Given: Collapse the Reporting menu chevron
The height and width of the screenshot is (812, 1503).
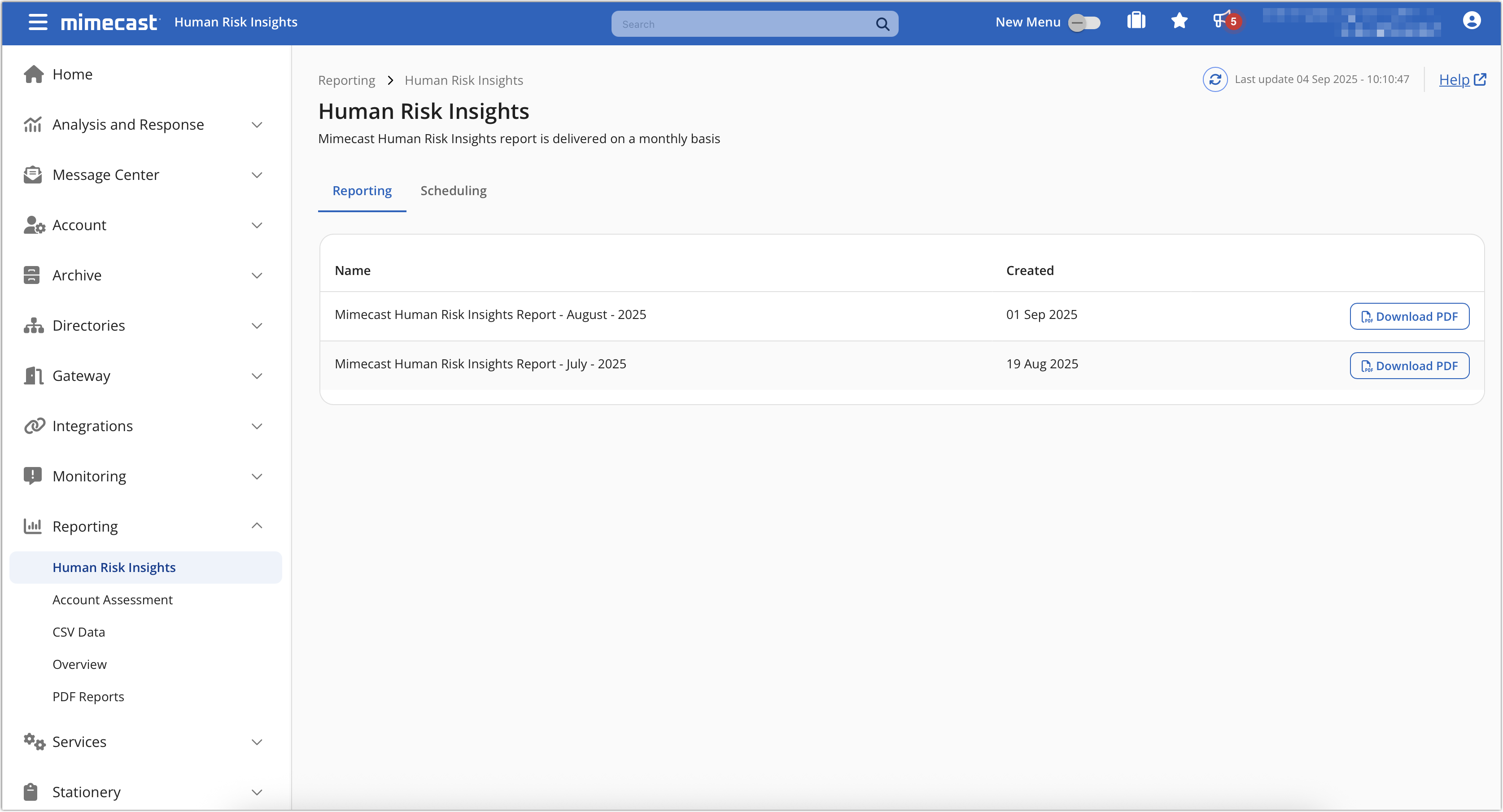Looking at the screenshot, I should pos(257,526).
